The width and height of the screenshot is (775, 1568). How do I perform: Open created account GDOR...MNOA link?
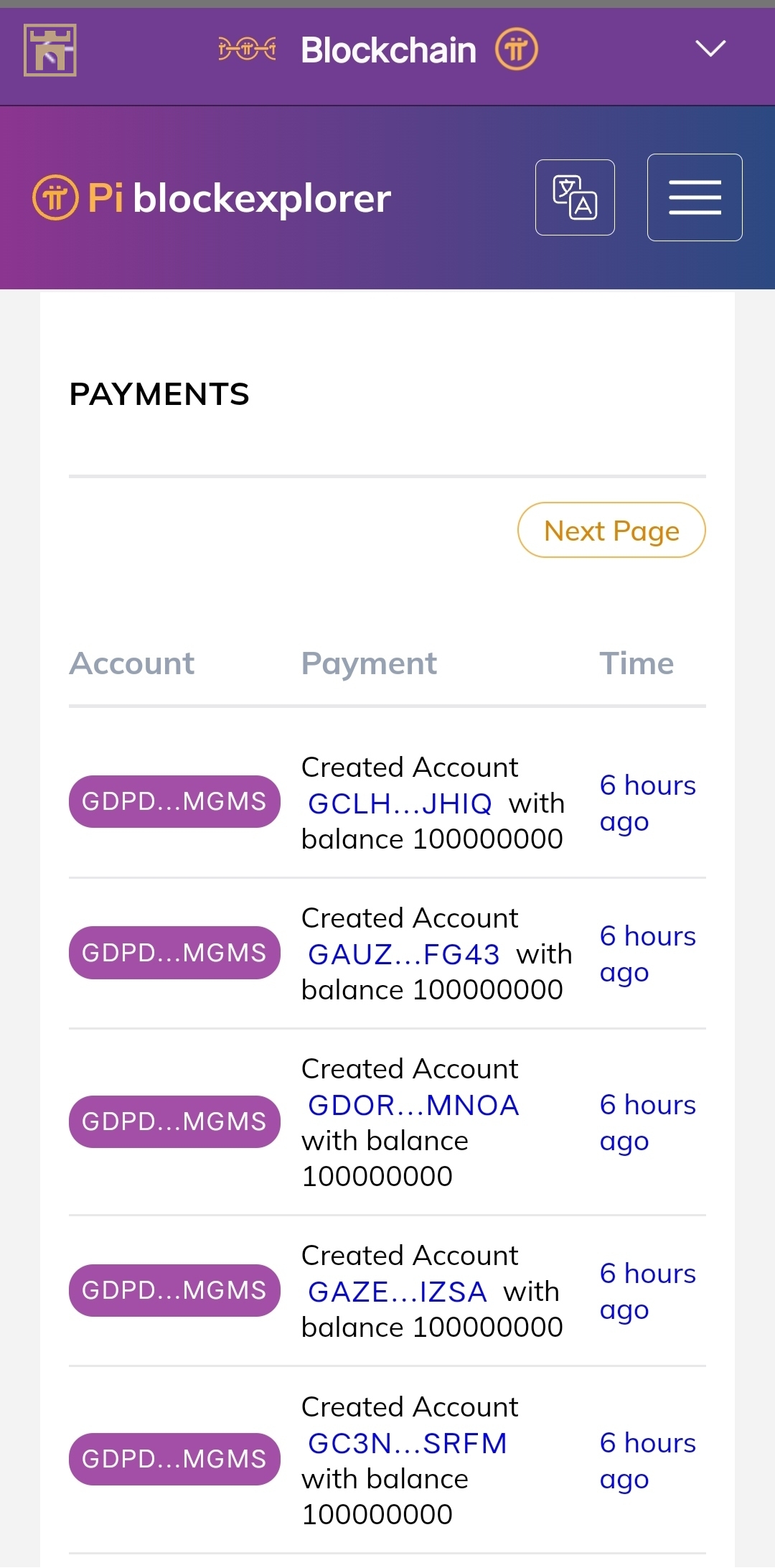413,1106
